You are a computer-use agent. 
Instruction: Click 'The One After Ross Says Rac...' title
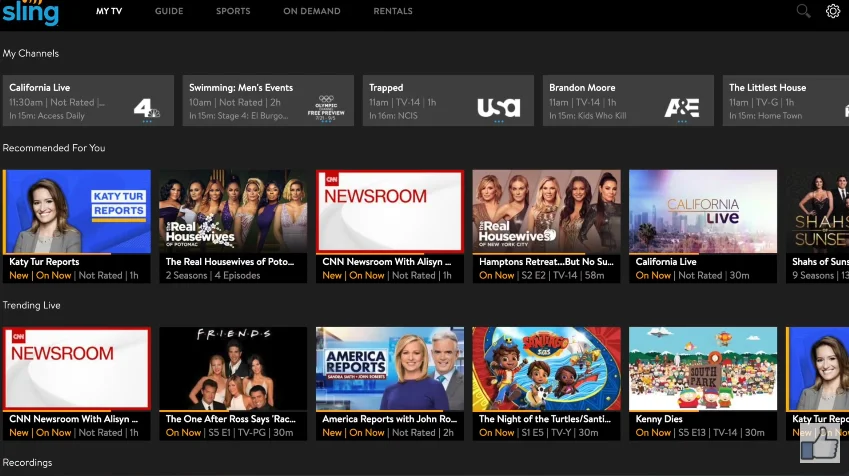[x=231, y=419]
